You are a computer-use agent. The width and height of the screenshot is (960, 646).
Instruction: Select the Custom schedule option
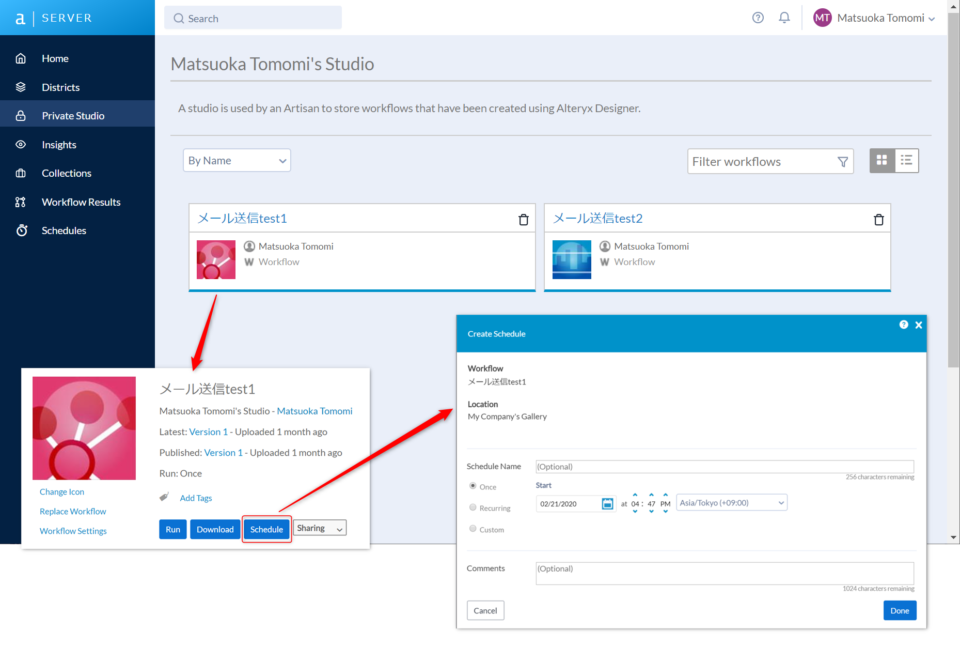tap(473, 528)
